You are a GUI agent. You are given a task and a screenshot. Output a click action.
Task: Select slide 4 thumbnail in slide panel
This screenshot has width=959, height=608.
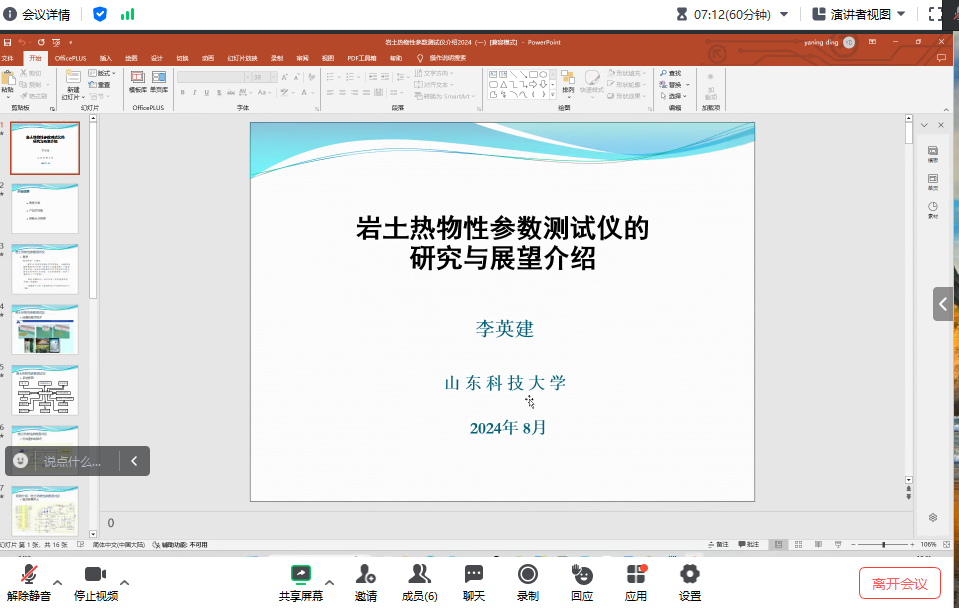tap(45, 329)
